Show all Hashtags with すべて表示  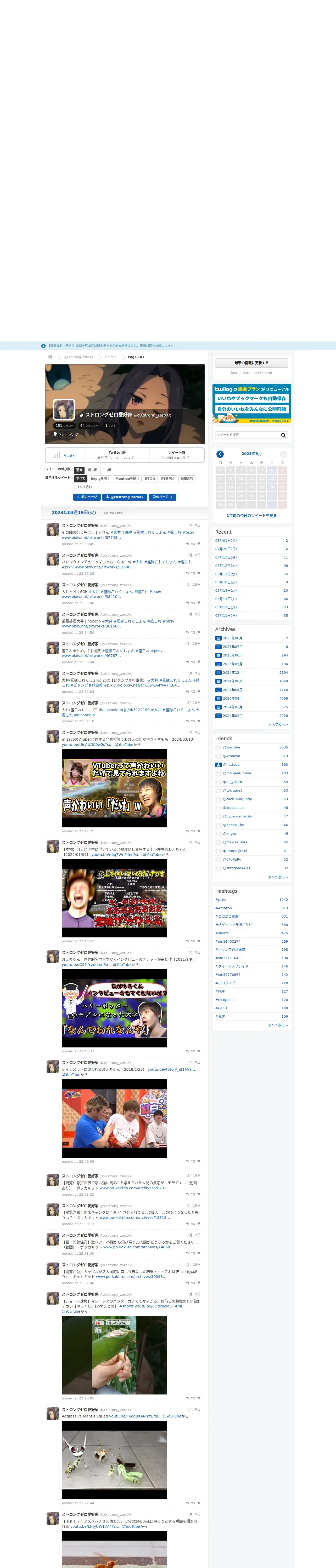(278, 1025)
